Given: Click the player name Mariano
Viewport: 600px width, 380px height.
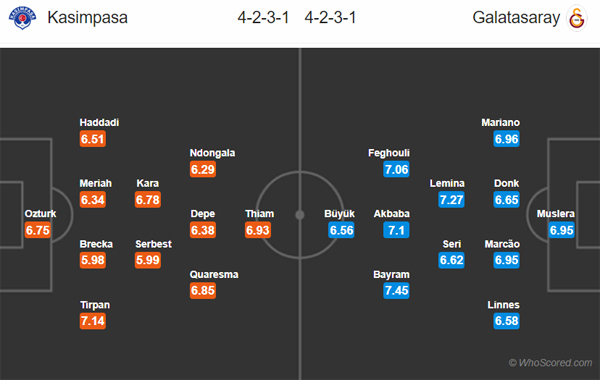Looking at the screenshot, I should tap(501, 122).
